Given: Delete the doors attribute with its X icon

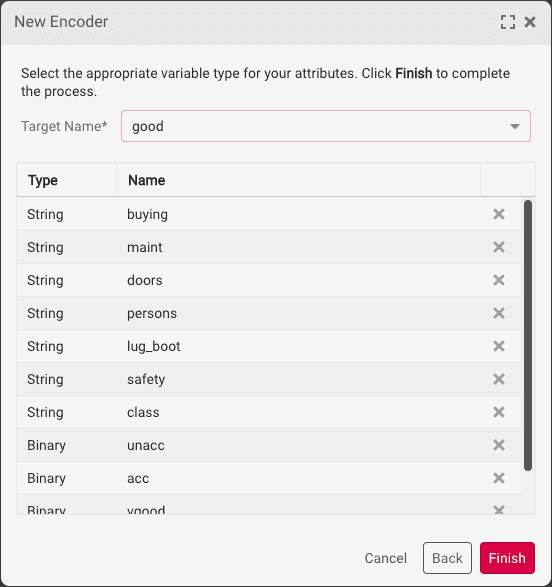Looking at the screenshot, I should (x=498, y=280).
